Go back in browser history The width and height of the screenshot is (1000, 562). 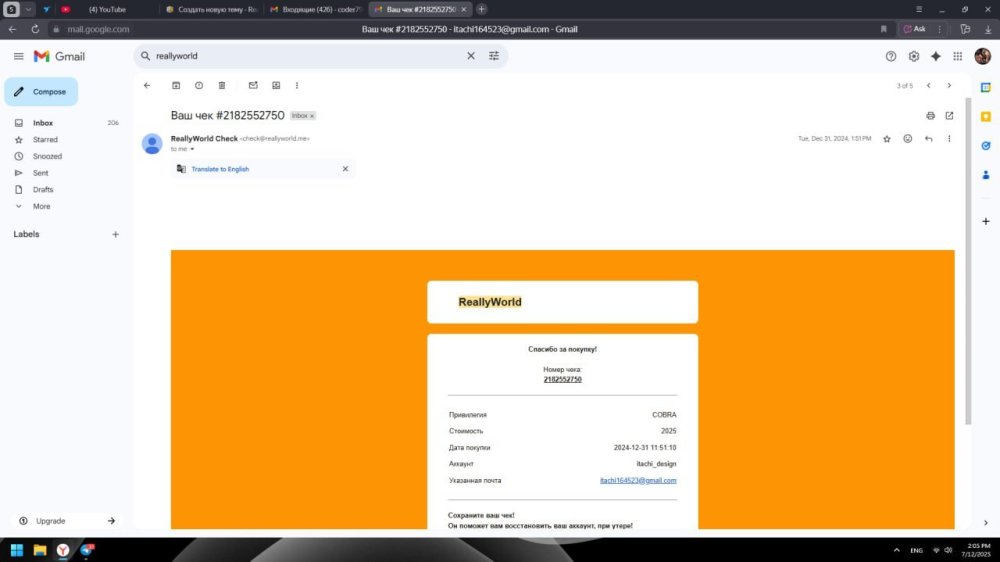(12, 29)
